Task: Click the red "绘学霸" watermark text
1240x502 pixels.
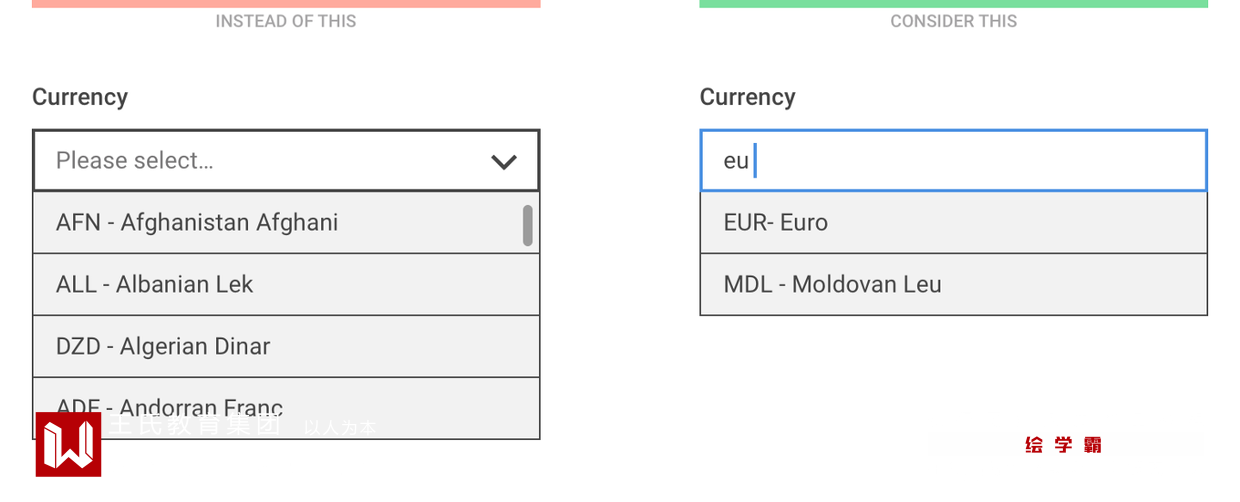Action: click(1063, 445)
